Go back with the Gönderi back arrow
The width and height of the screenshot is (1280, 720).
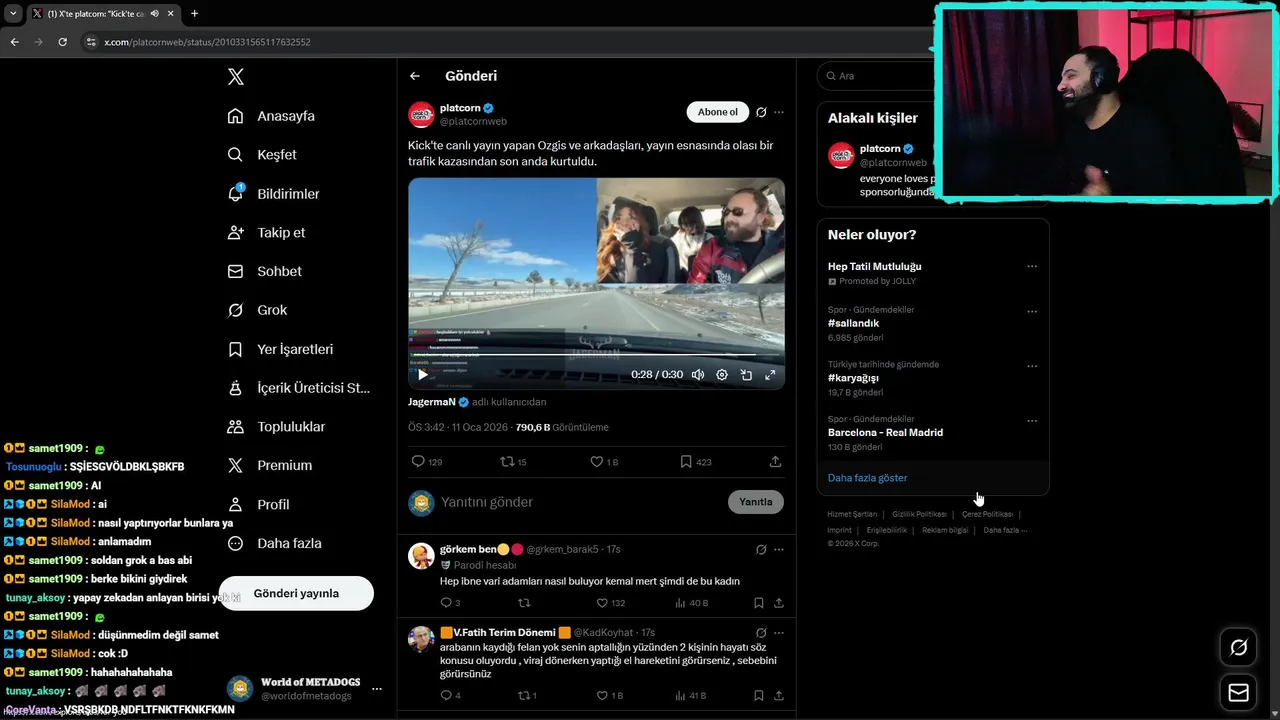point(415,76)
